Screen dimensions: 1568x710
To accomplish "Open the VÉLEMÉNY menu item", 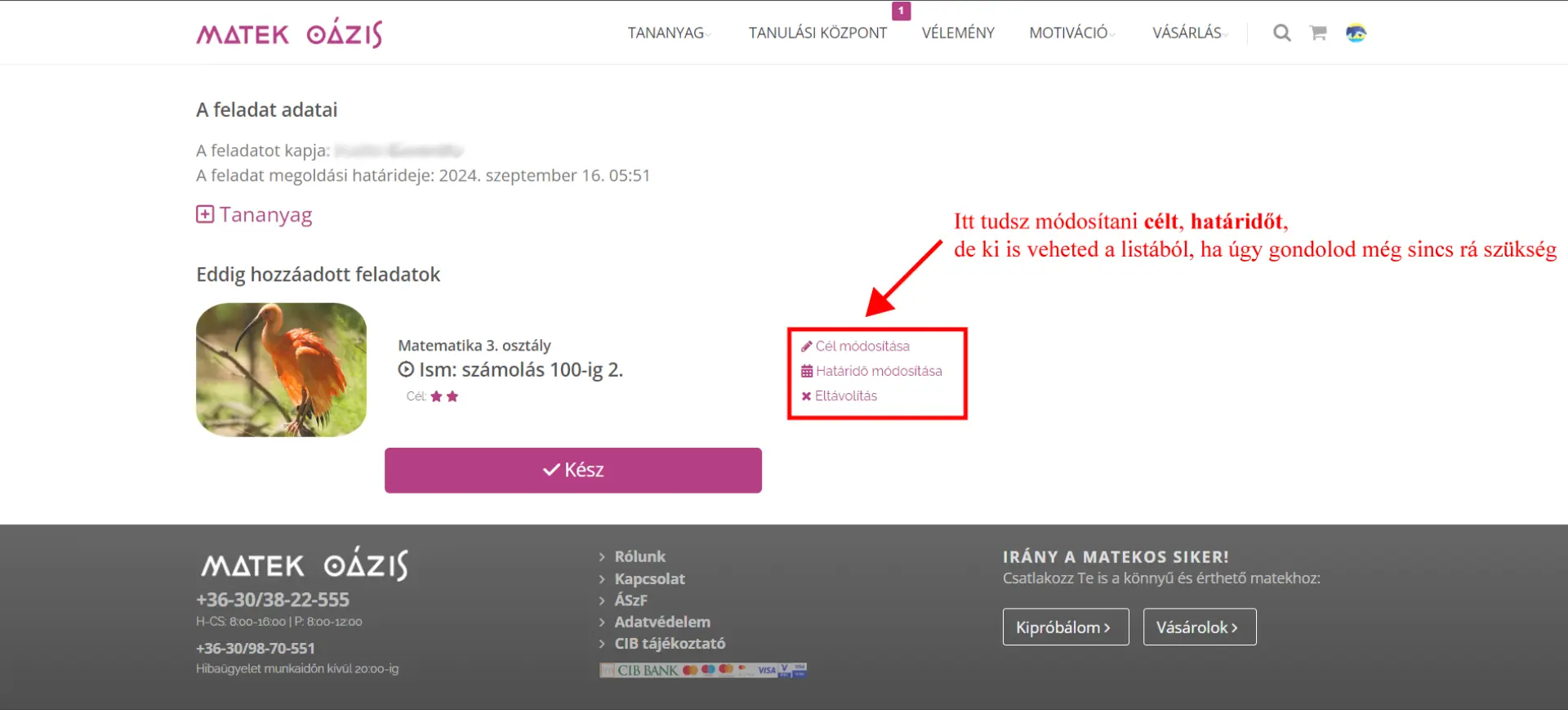I will (958, 33).
